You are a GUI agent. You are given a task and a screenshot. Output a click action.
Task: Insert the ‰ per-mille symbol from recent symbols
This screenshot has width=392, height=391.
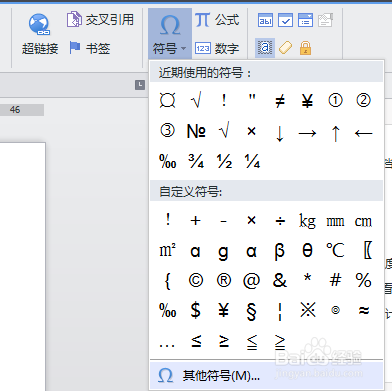click(x=168, y=161)
